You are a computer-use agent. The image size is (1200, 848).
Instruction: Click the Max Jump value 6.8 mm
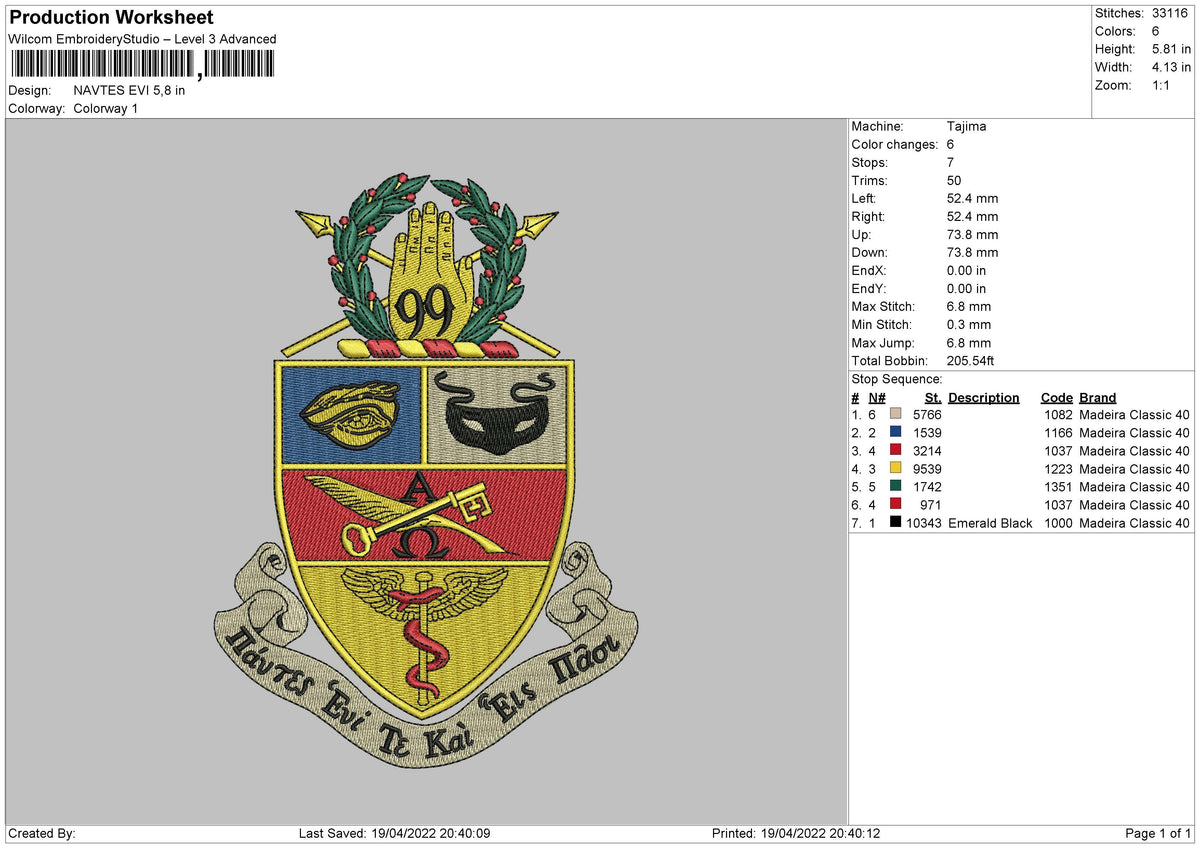[x=969, y=342]
